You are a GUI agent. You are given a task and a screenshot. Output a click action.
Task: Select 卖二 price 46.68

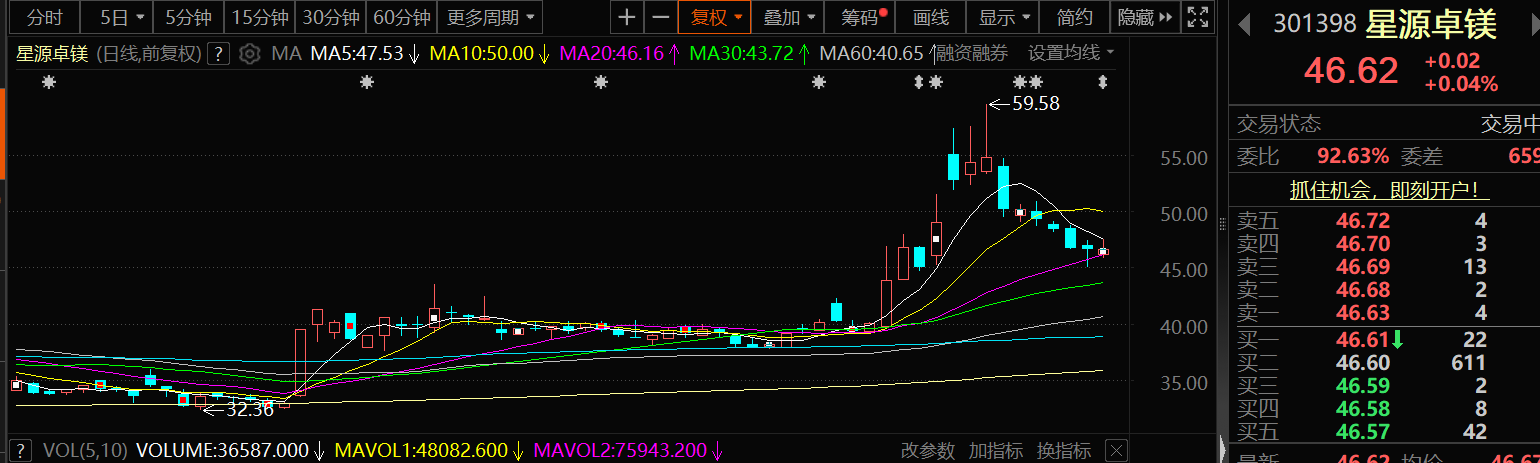click(1363, 290)
